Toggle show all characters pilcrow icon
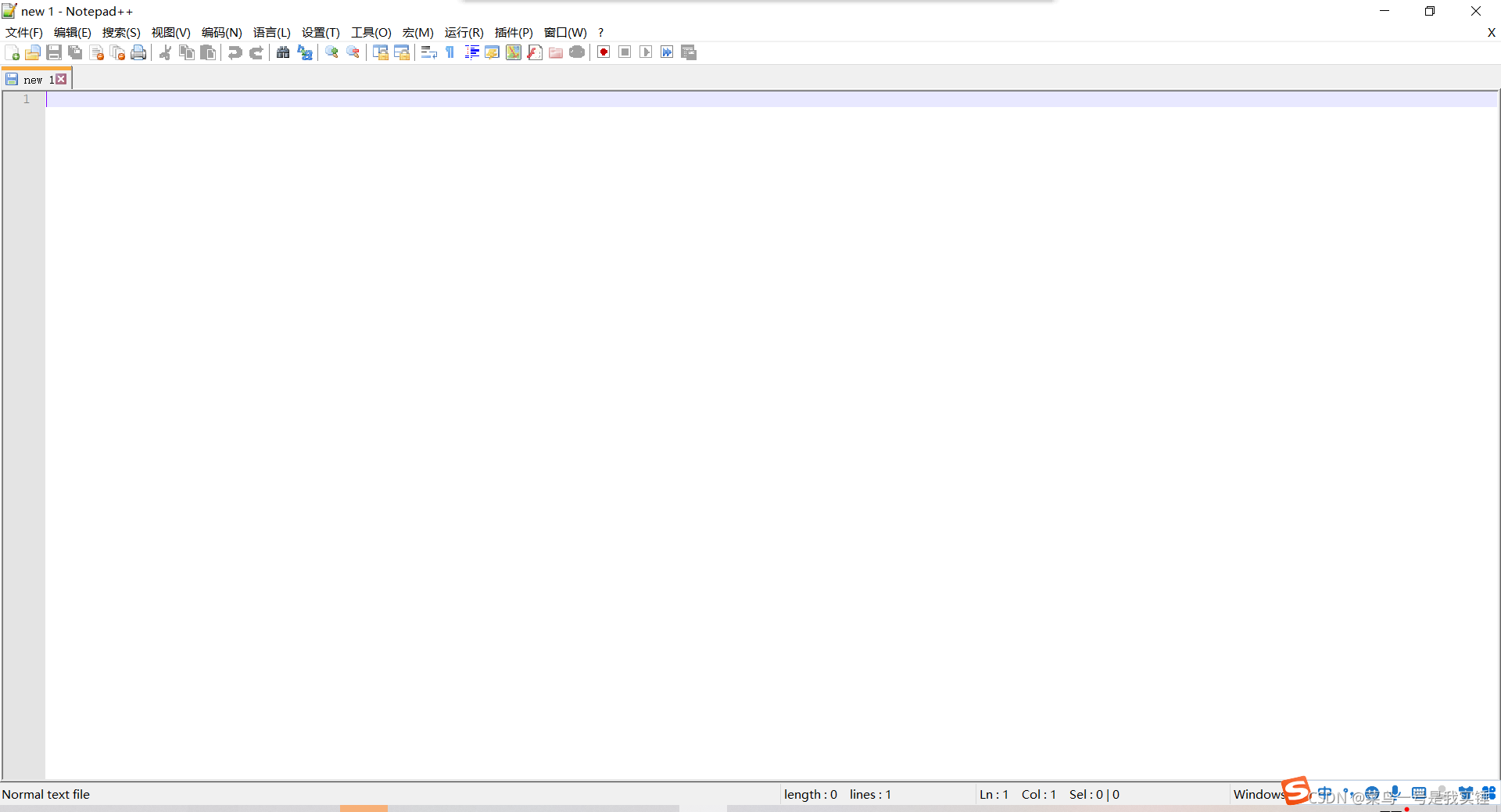The image size is (1501, 812). click(450, 52)
